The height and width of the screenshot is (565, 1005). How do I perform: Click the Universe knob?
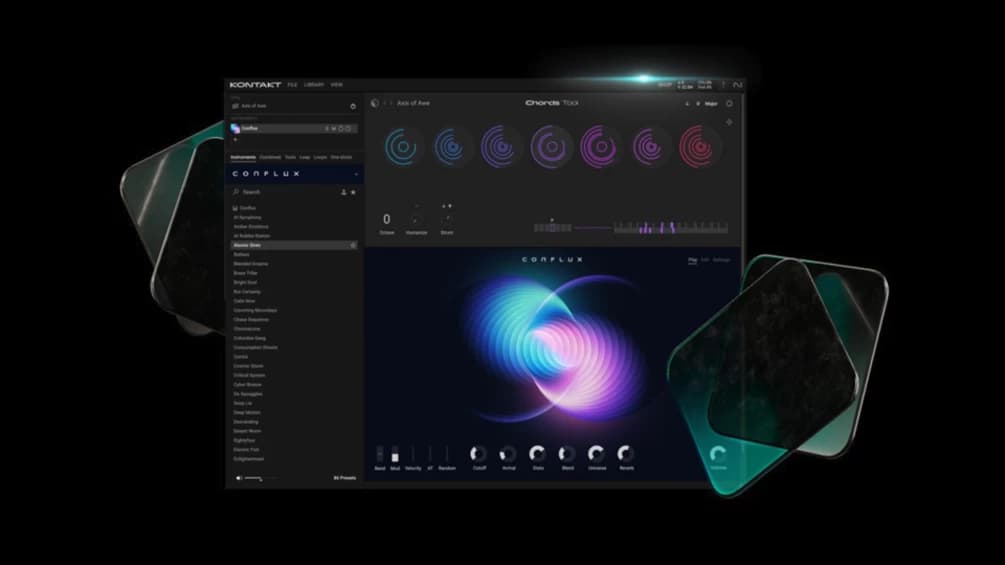[x=596, y=454]
